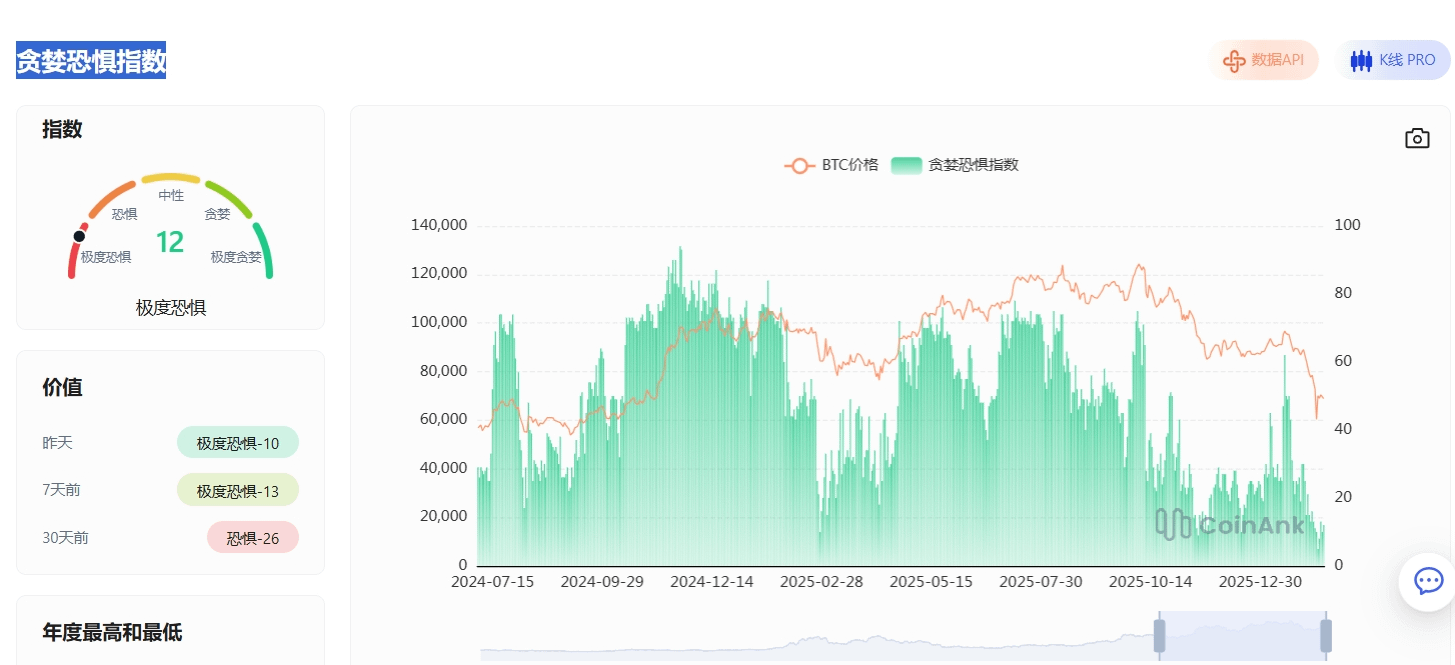Toggle the 贪婪恐惧指数 legend series
Screen dimensions: 1455x665
(x=955, y=165)
